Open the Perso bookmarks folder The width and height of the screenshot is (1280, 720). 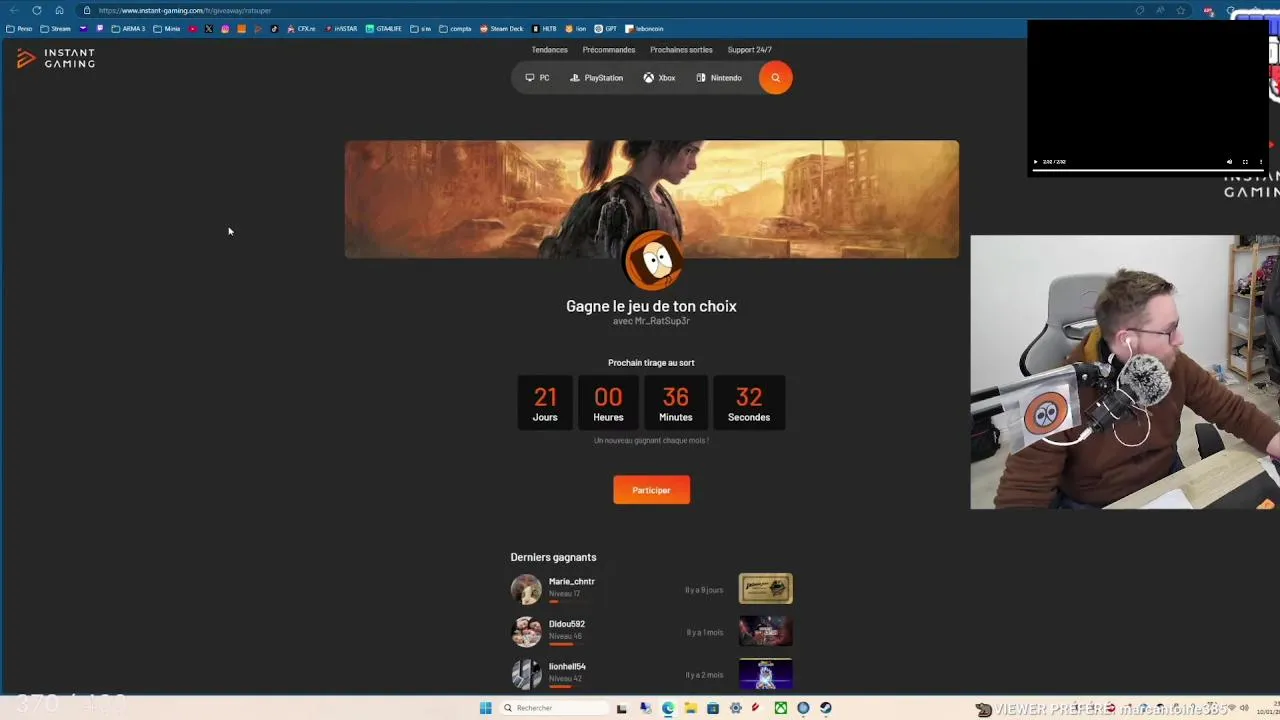click(19, 29)
